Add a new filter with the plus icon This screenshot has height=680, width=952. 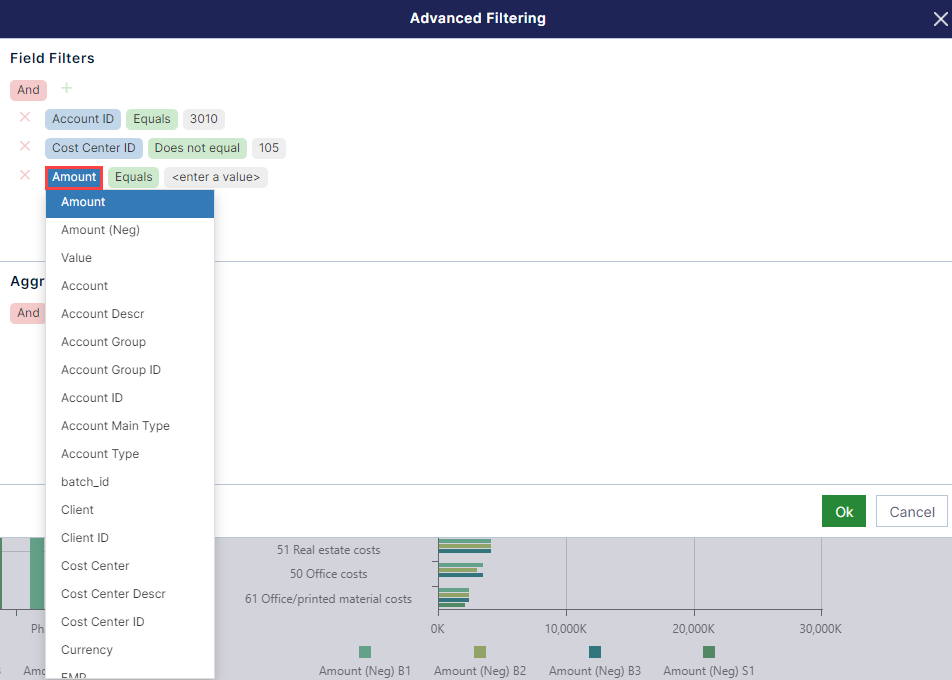pyautogui.click(x=66, y=89)
